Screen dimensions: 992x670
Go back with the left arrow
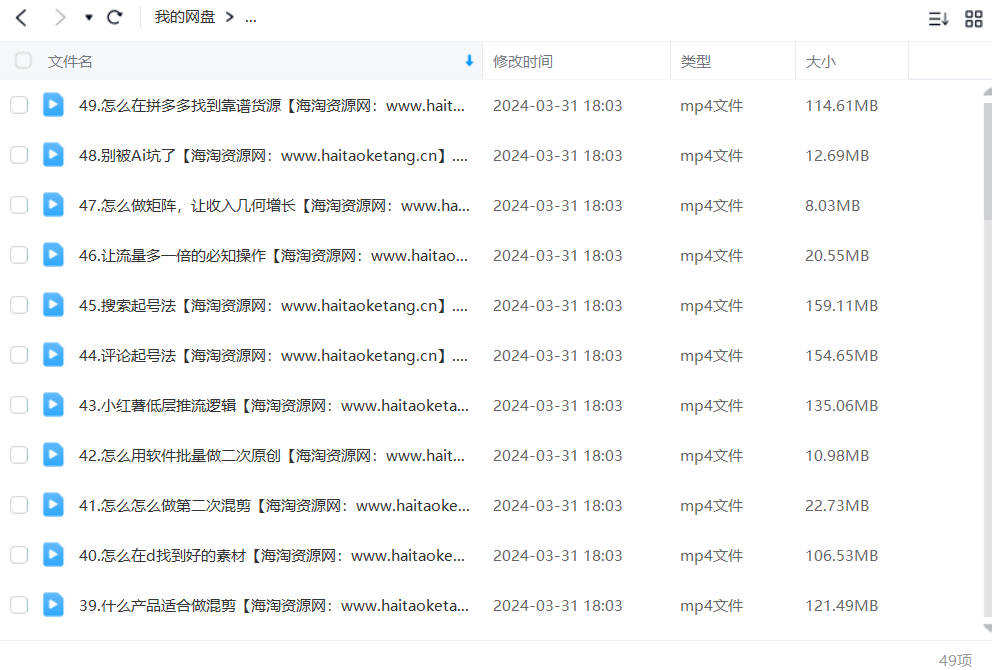coord(22,18)
